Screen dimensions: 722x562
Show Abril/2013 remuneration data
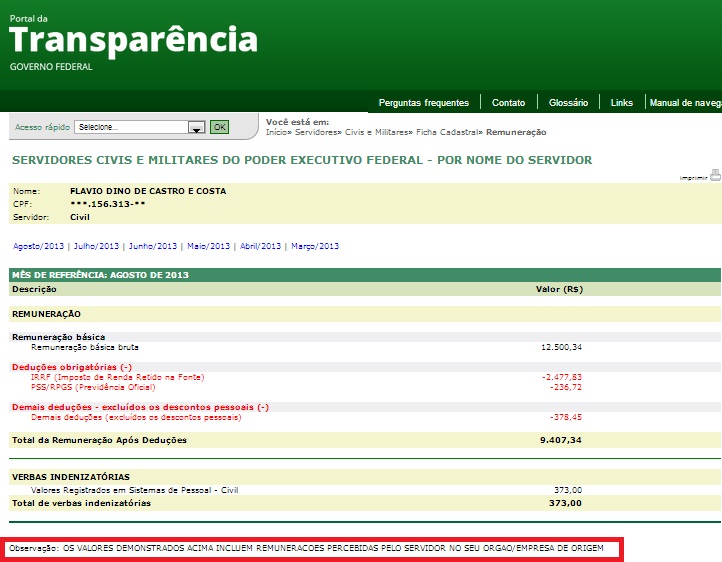(259, 246)
